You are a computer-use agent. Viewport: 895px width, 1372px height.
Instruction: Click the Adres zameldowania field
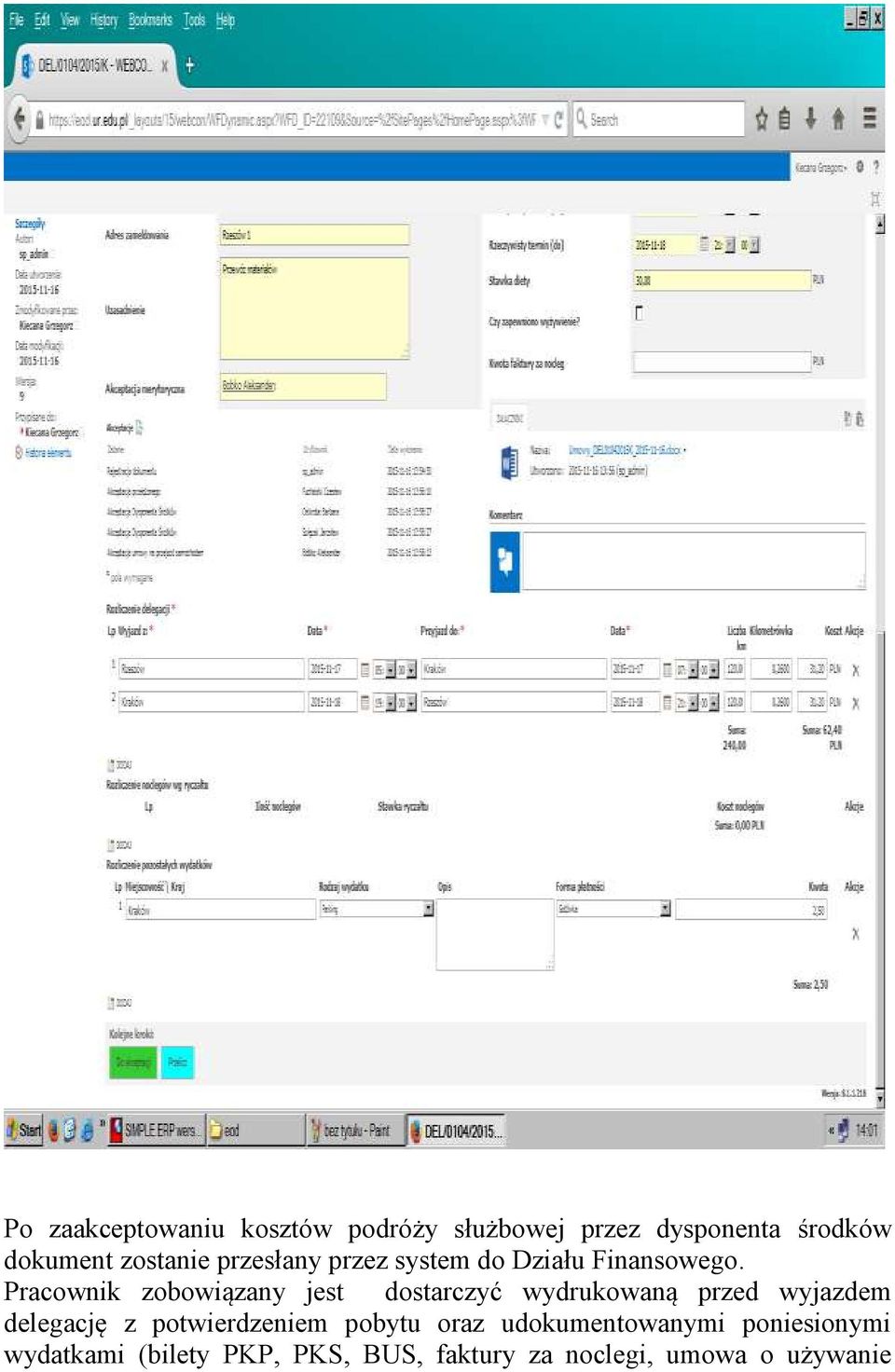point(314,235)
